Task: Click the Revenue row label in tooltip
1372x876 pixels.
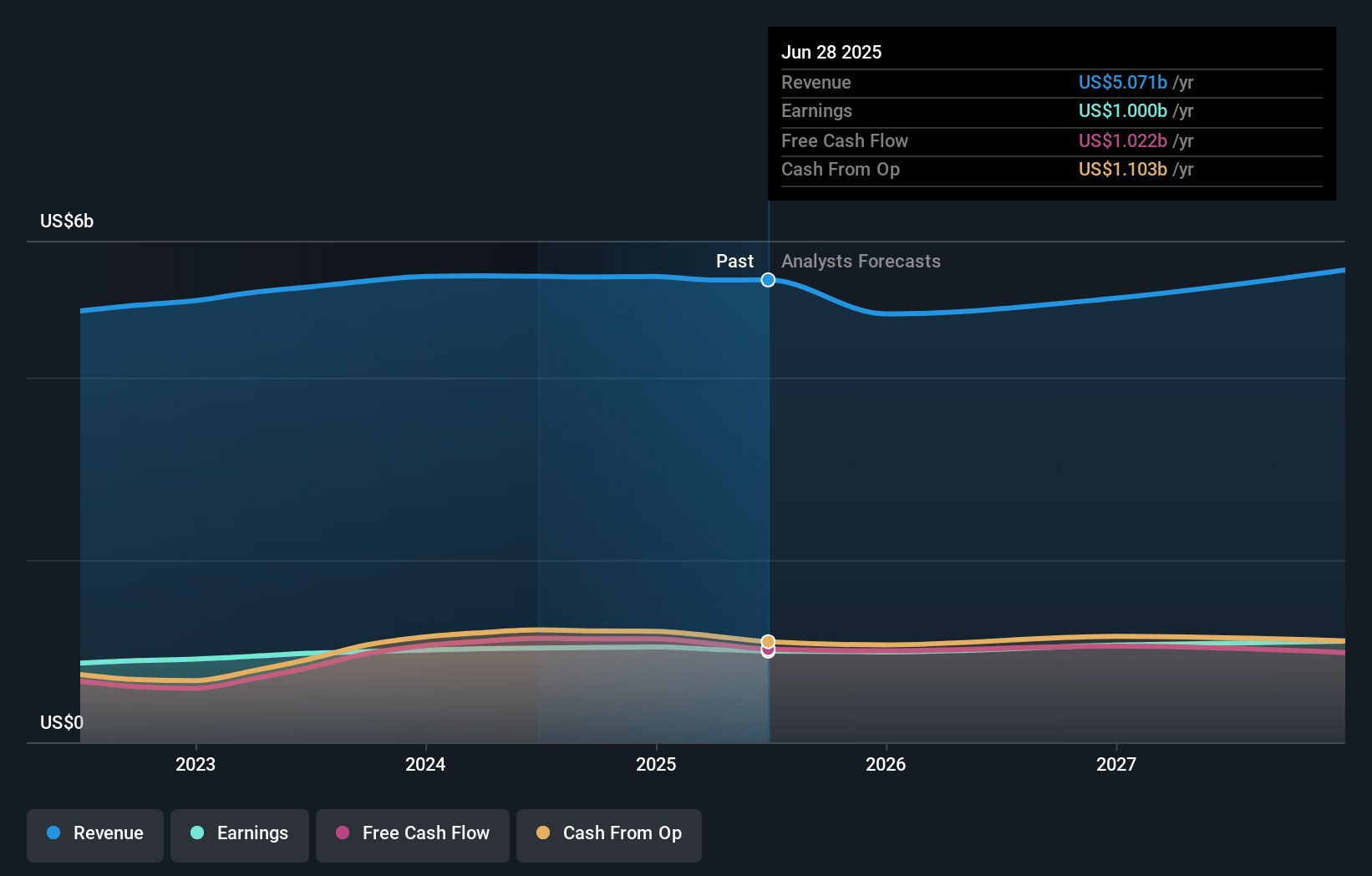Action: click(816, 82)
